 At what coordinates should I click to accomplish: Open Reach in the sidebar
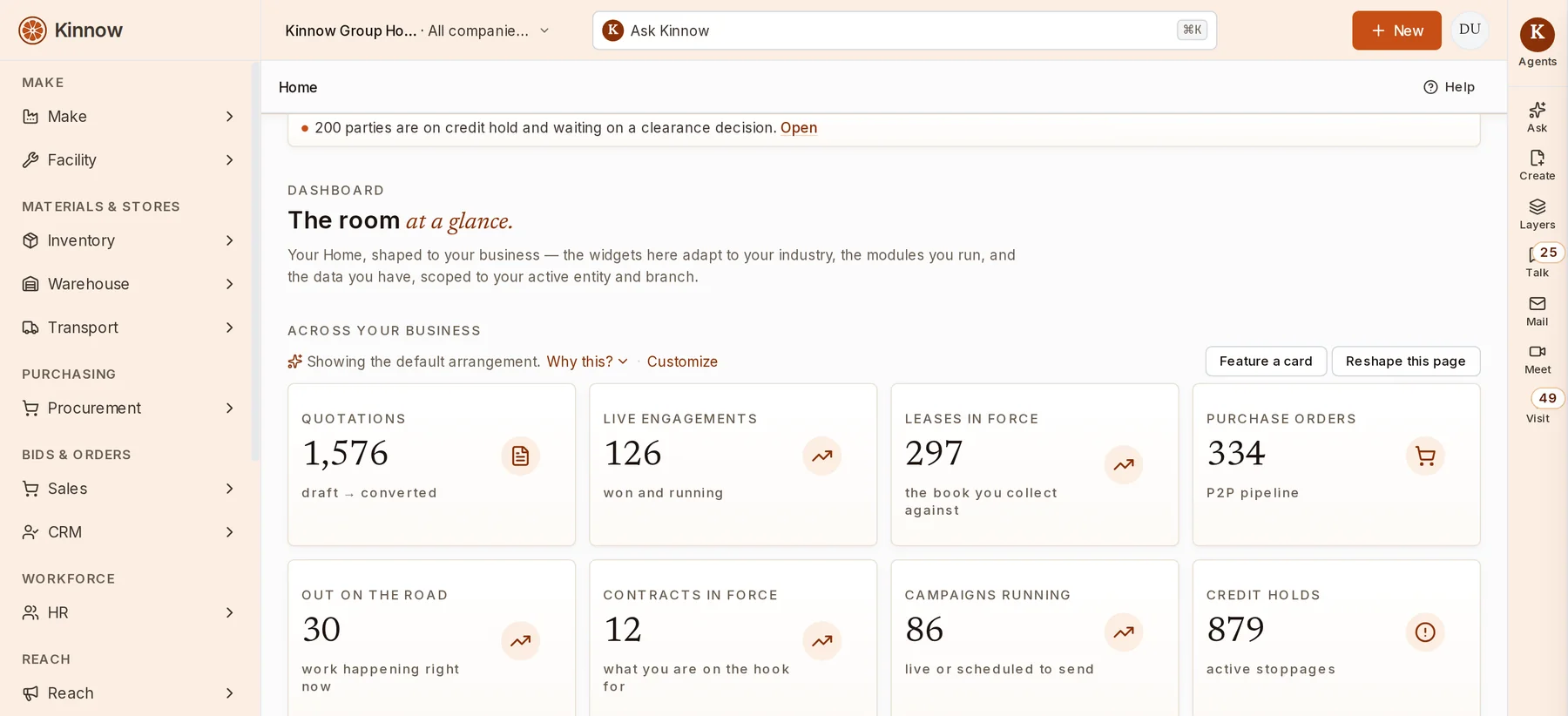click(129, 693)
